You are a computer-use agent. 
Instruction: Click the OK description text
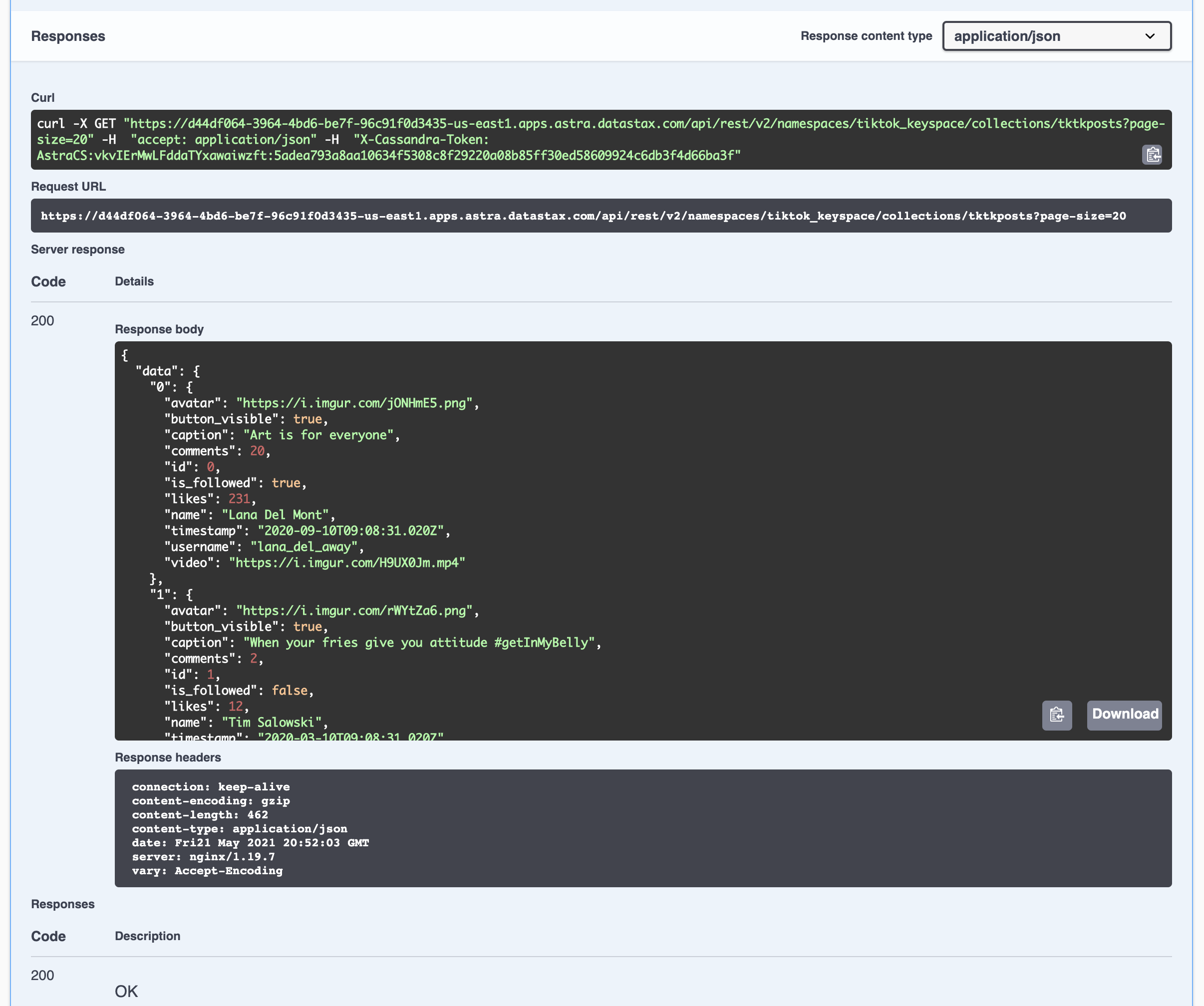(x=126, y=991)
